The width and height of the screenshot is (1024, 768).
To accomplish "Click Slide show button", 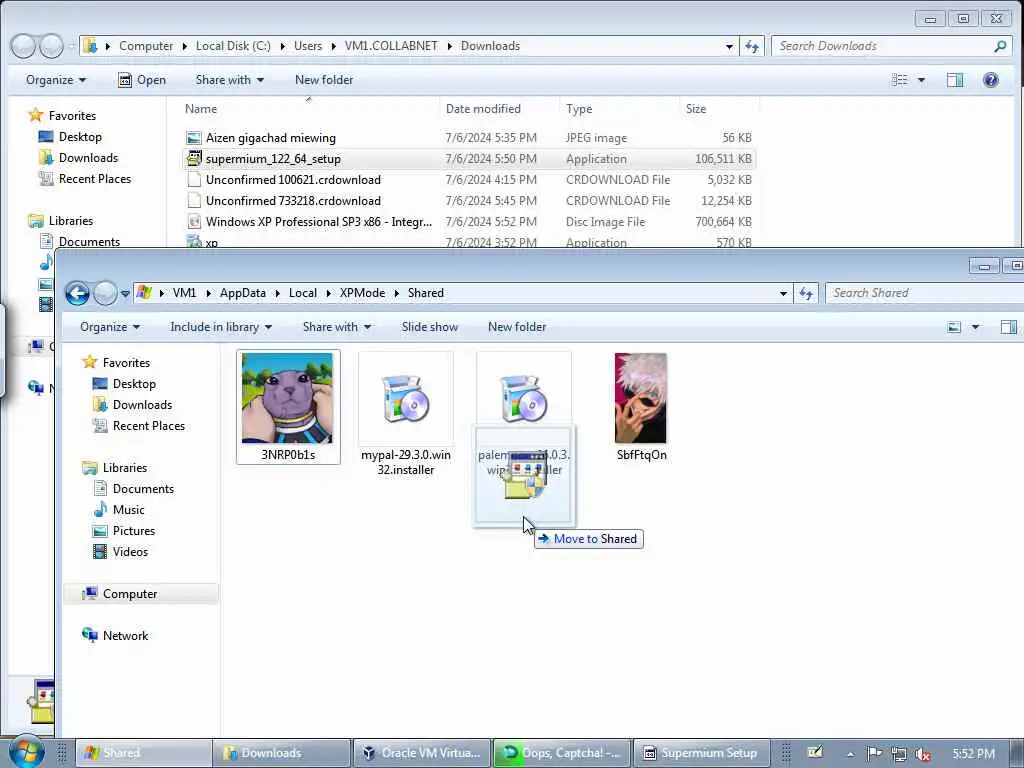I will tap(430, 327).
